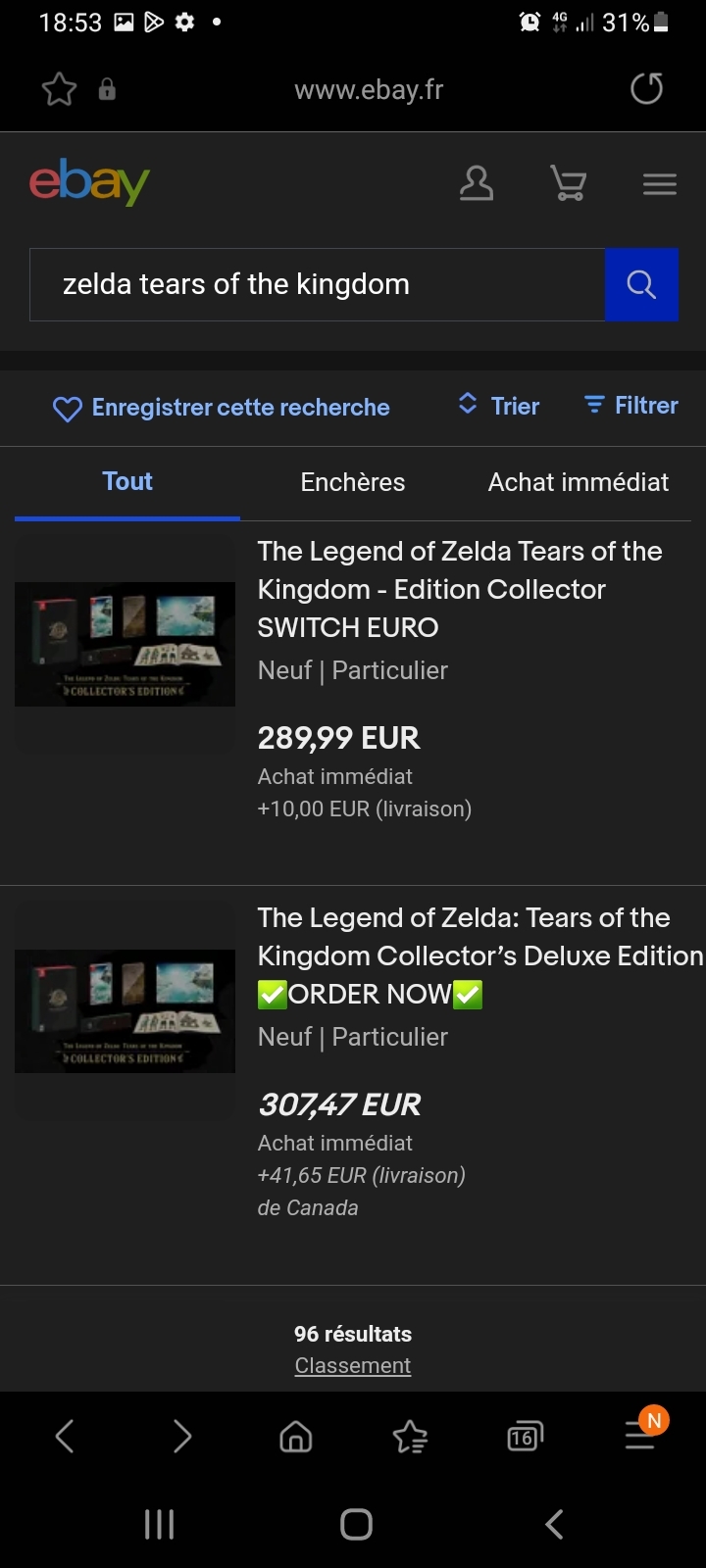Open the eBay account profile icon

point(477,183)
